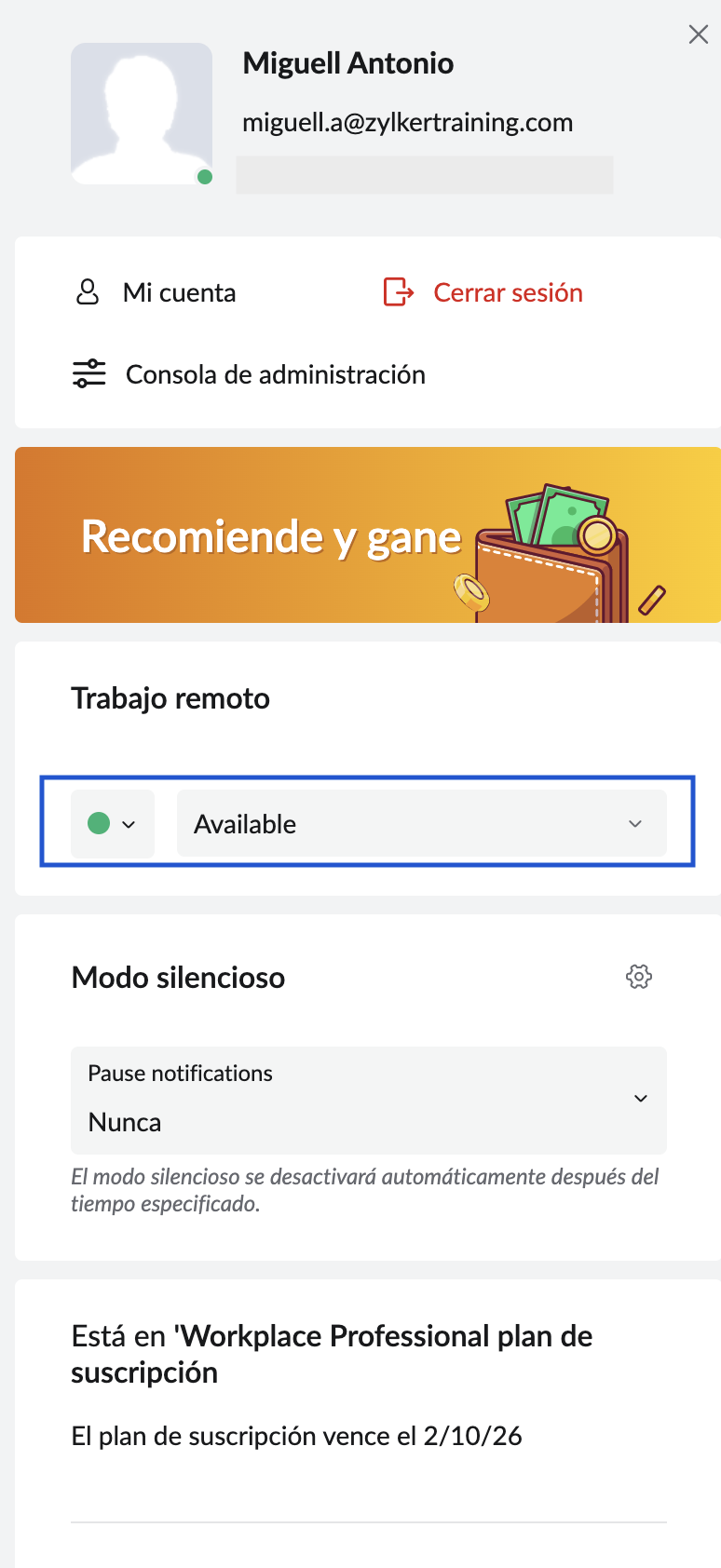The width and height of the screenshot is (721, 1568).
Task: Click the wallet illustration on banner
Action: pyautogui.click(x=550, y=559)
